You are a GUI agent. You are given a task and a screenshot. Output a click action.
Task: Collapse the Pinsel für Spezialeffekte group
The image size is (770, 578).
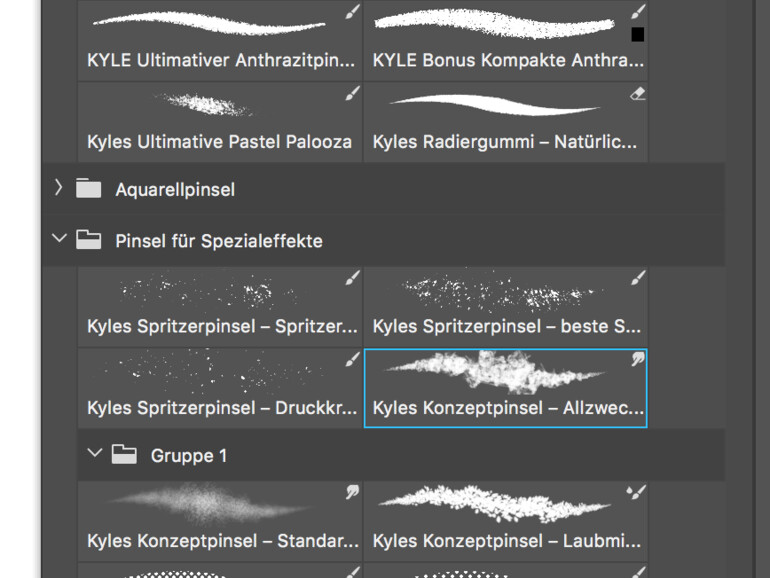coord(59,239)
